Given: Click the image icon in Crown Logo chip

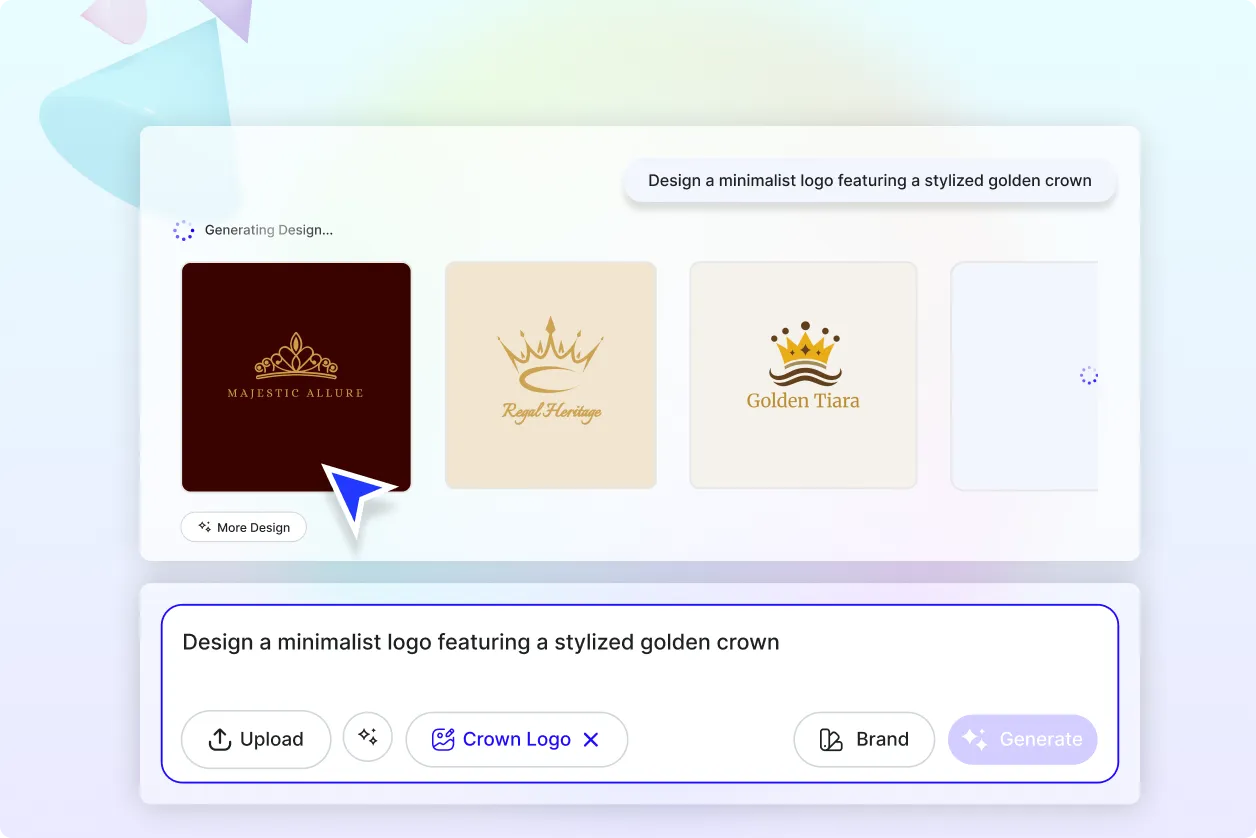Looking at the screenshot, I should click(442, 740).
